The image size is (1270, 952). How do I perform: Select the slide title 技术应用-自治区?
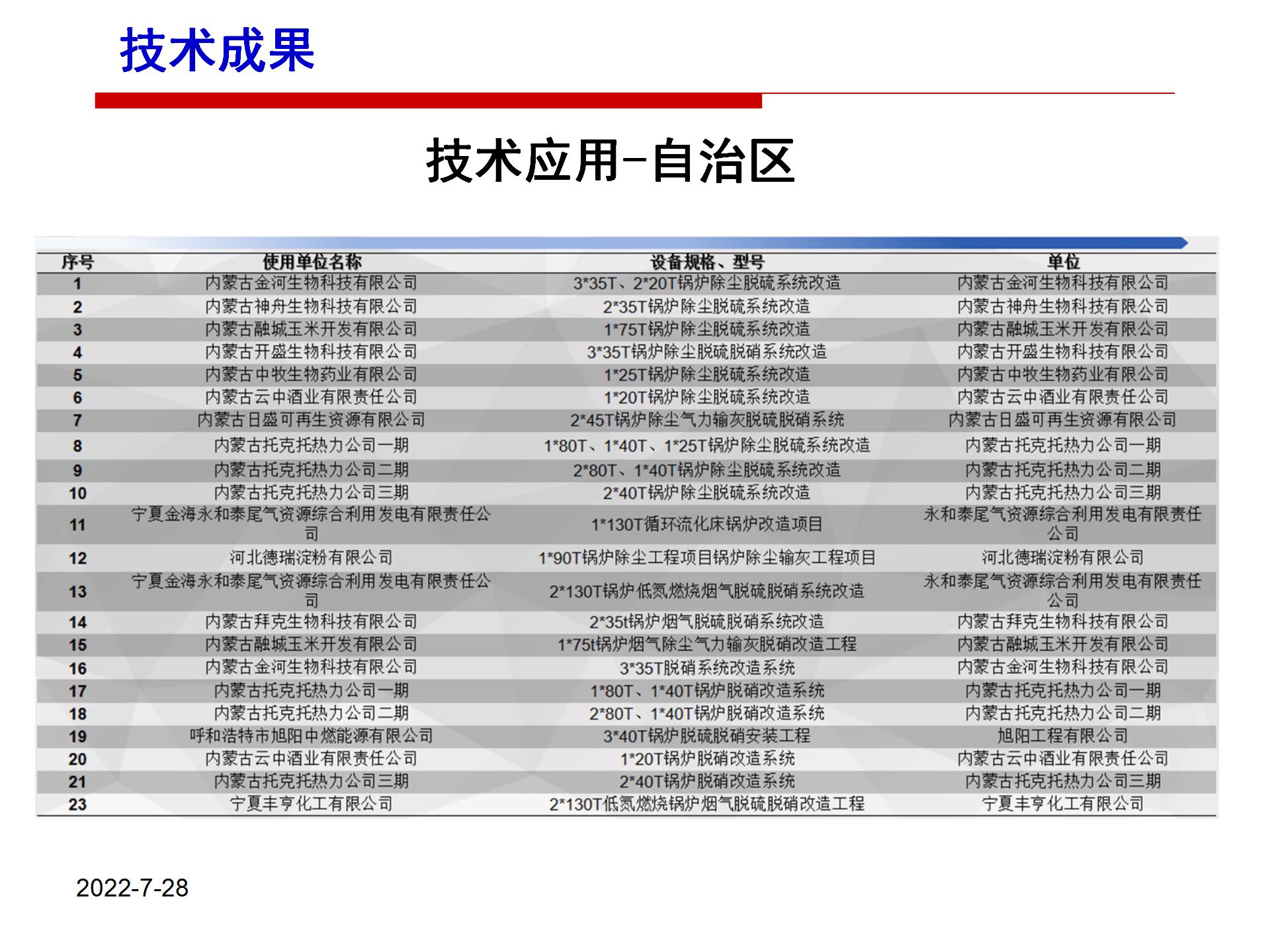(610, 161)
